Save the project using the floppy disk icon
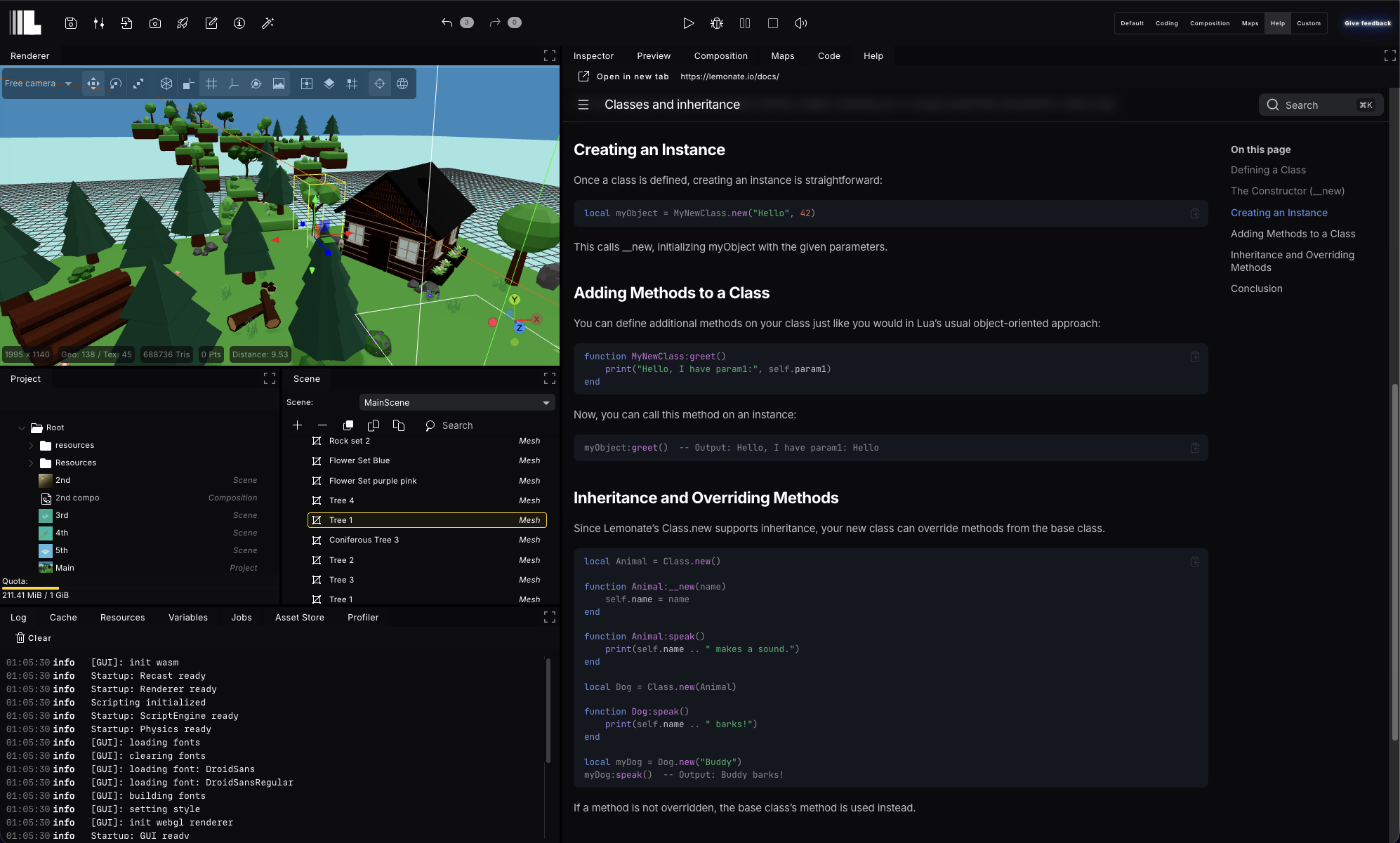 (70, 22)
